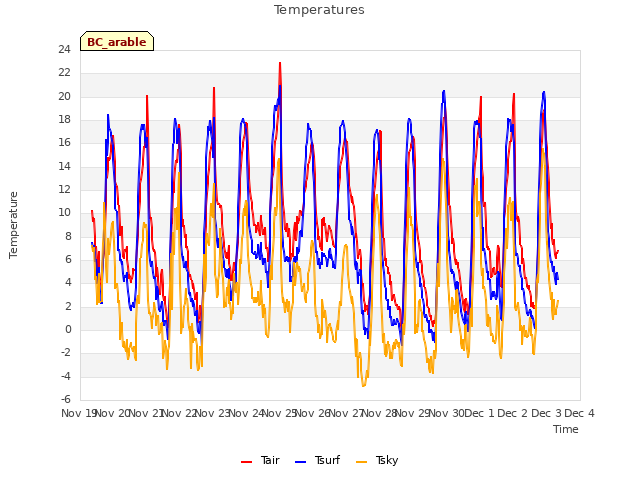
Task: Click the Tsky legend entry
Action: pos(377,460)
